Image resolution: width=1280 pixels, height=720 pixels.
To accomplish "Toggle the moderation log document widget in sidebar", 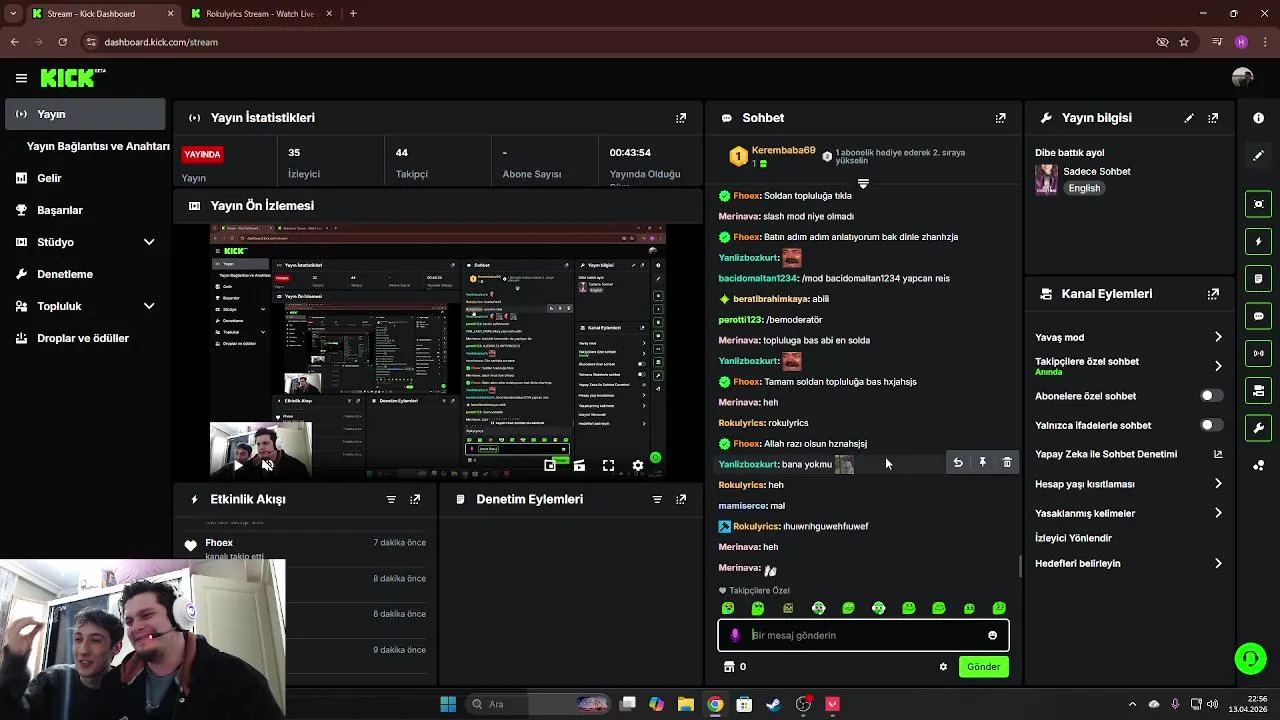I will pyautogui.click(x=1258, y=278).
